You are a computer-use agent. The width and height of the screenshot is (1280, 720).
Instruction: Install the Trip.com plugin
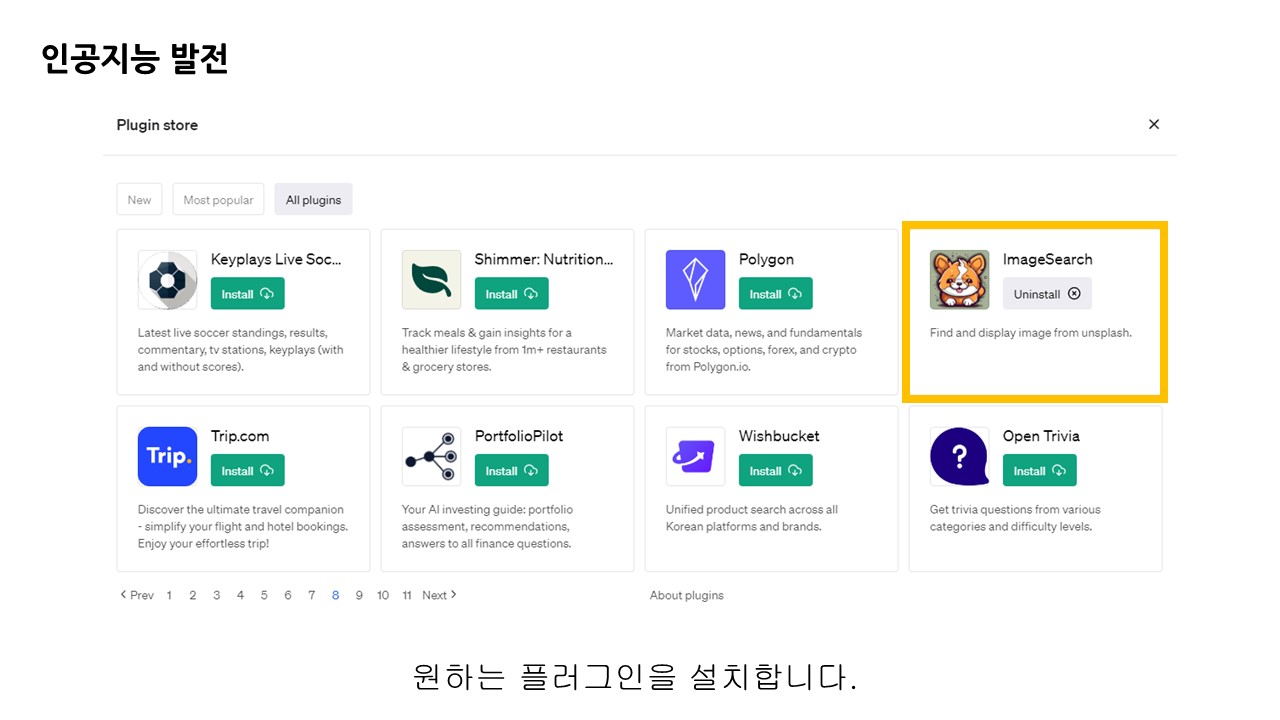248,471
